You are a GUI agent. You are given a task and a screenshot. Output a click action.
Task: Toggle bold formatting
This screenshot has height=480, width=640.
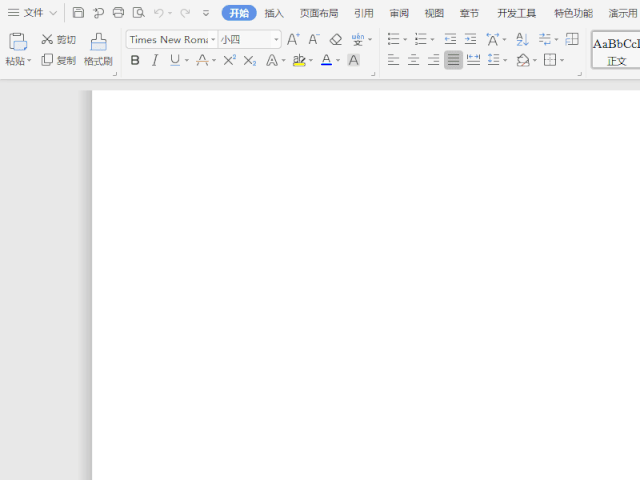(135, 60)
